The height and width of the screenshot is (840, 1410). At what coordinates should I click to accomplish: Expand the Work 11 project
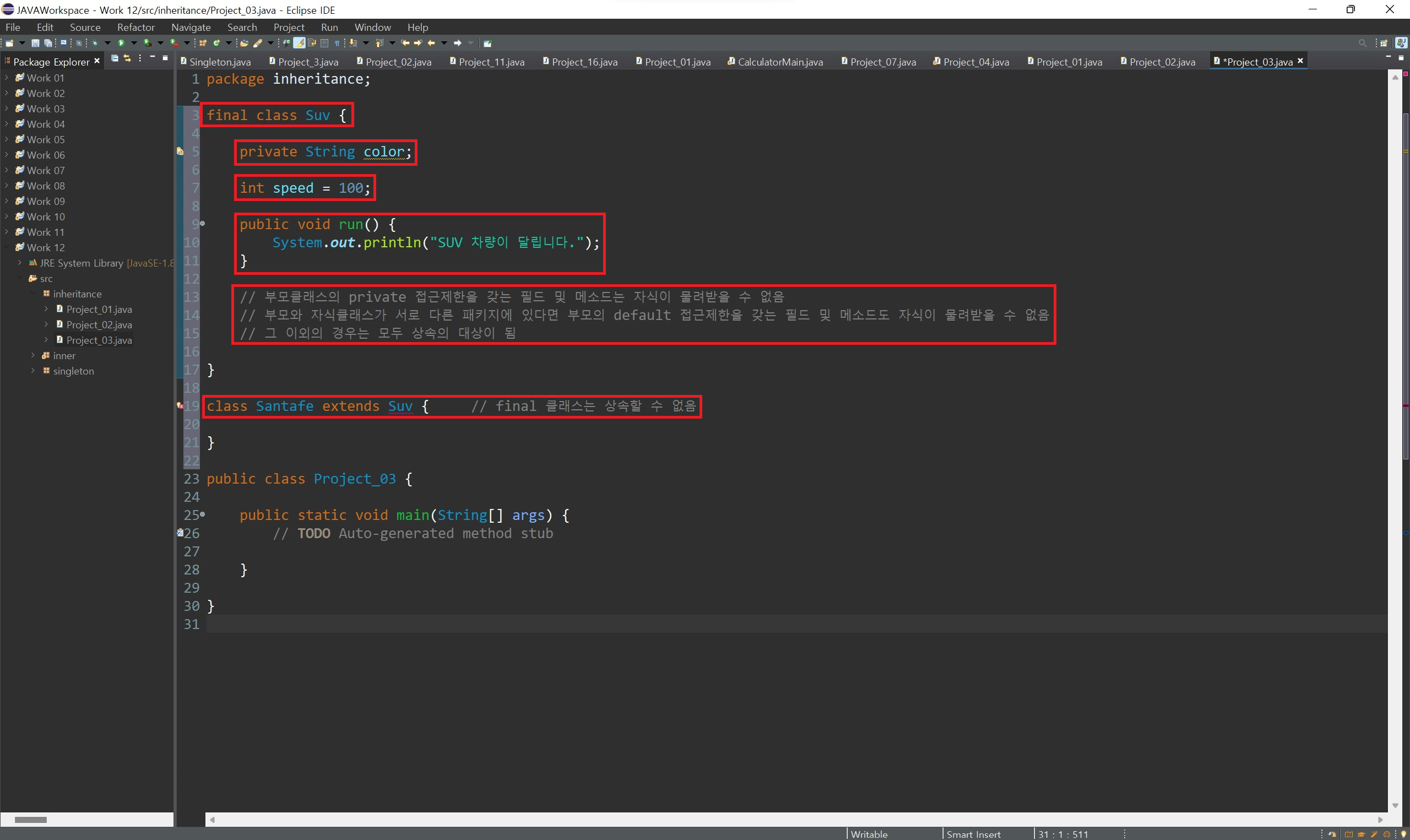[x=7, y=232]
